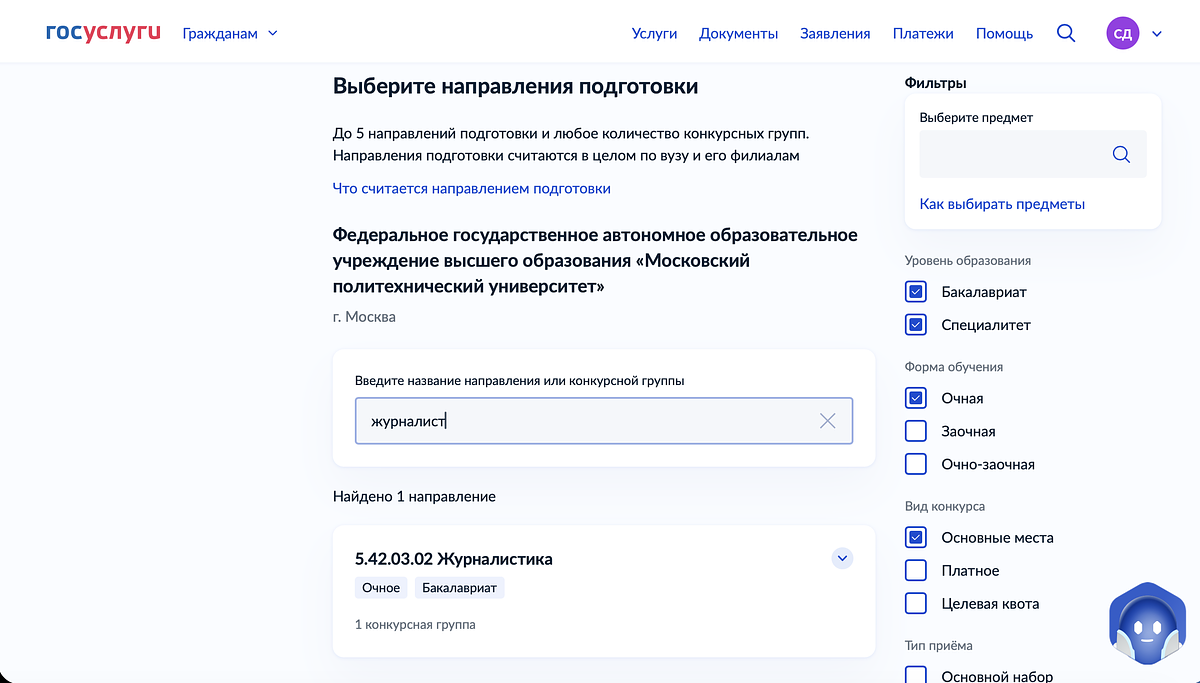Screen dimensions: 1200x683
Task: Enable the Очно-заочная checkbox
Action: 916,464
